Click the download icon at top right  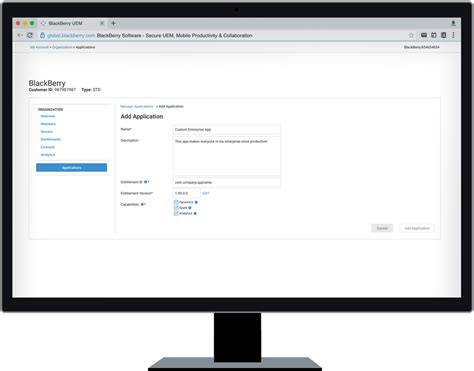(x=453, y=23)
